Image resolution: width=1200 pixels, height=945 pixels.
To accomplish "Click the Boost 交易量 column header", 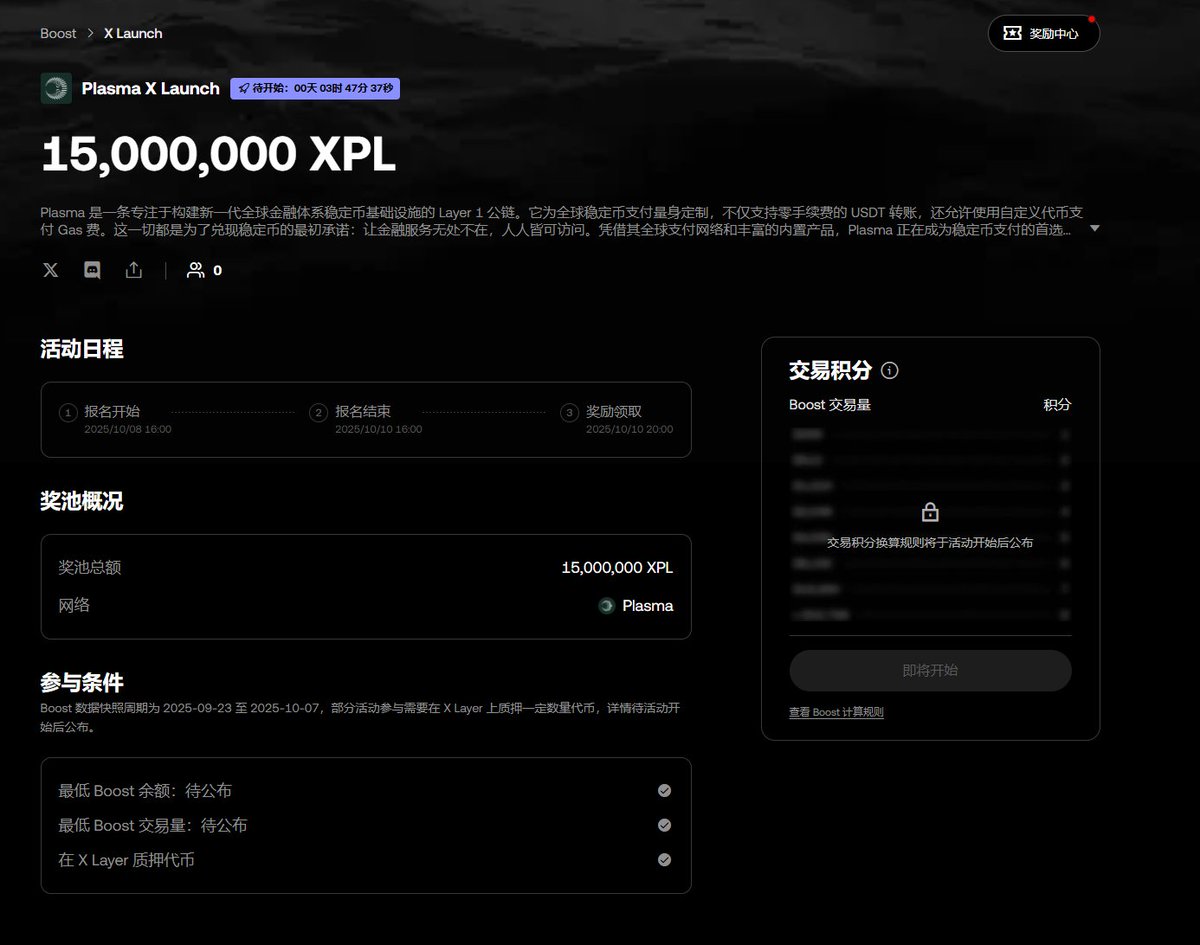I will point(830,405).
